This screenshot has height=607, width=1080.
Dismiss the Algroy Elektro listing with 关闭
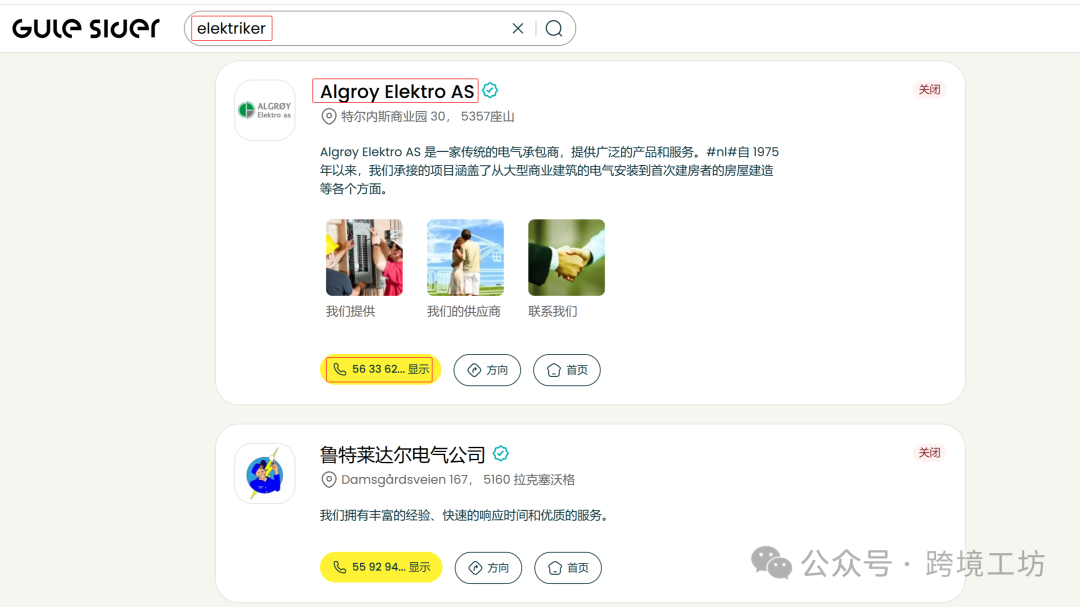click(x=930, y=89)
